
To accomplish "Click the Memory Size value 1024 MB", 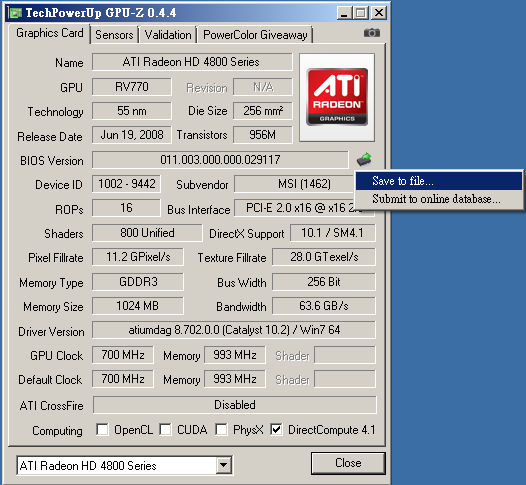I will tap(138, 306).
